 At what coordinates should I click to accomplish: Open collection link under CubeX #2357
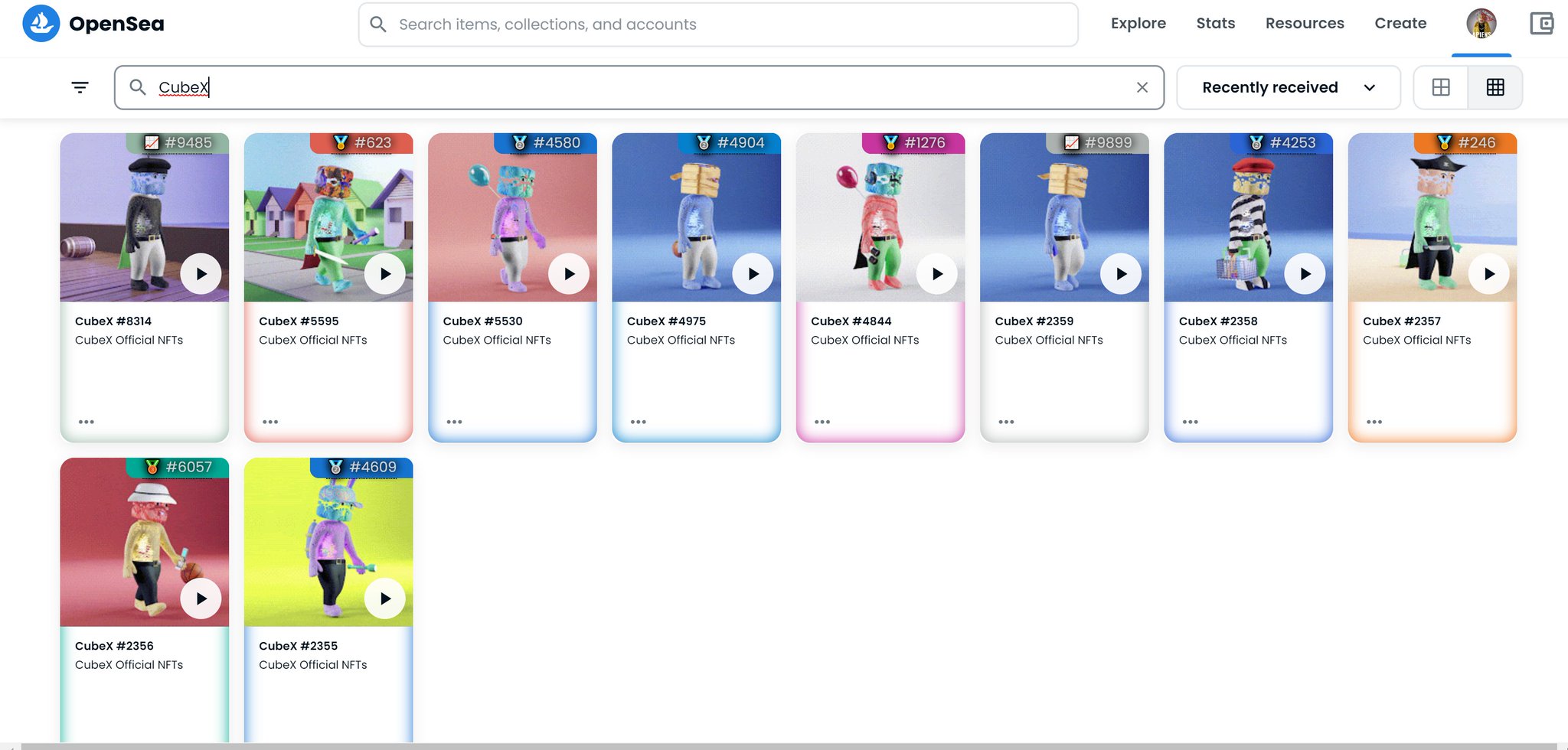pos(1416,340)
